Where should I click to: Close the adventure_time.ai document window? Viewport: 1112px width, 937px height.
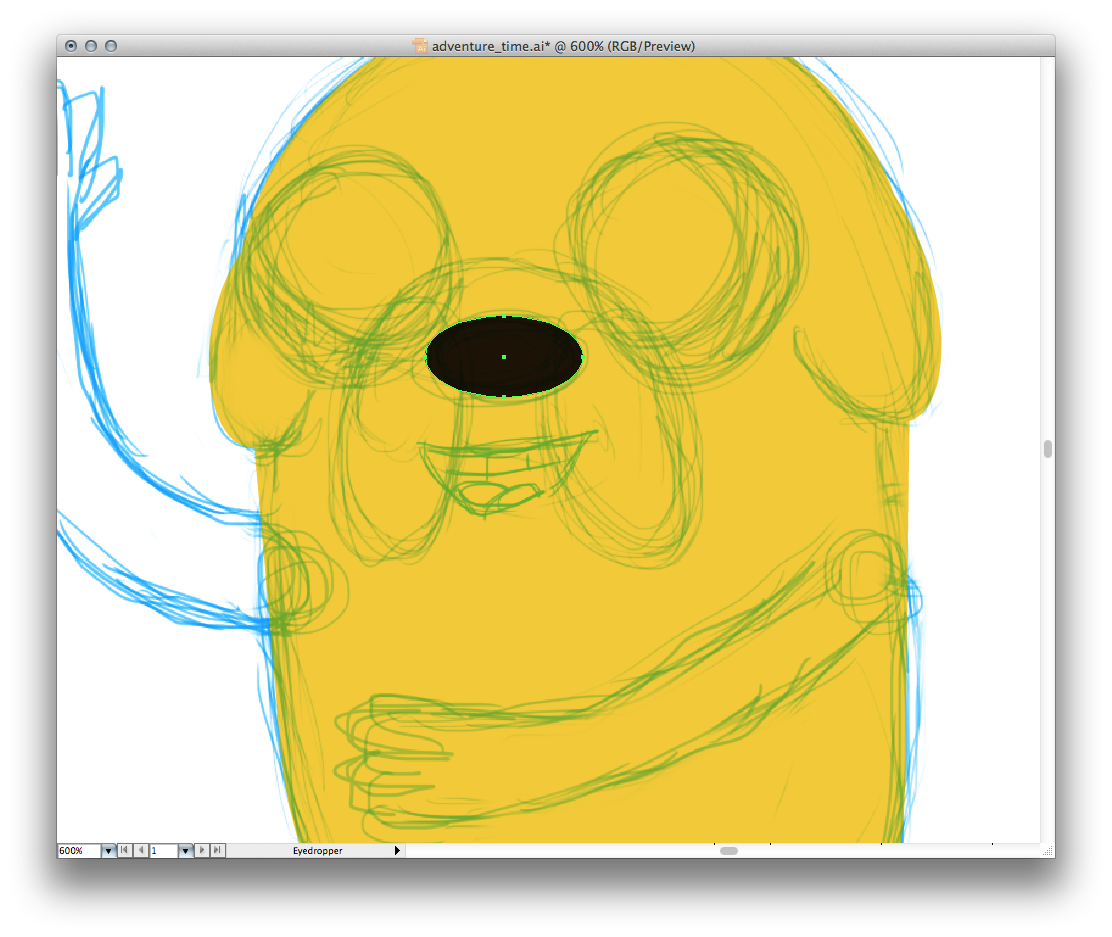pyautogui.click(x=71, y=46)
